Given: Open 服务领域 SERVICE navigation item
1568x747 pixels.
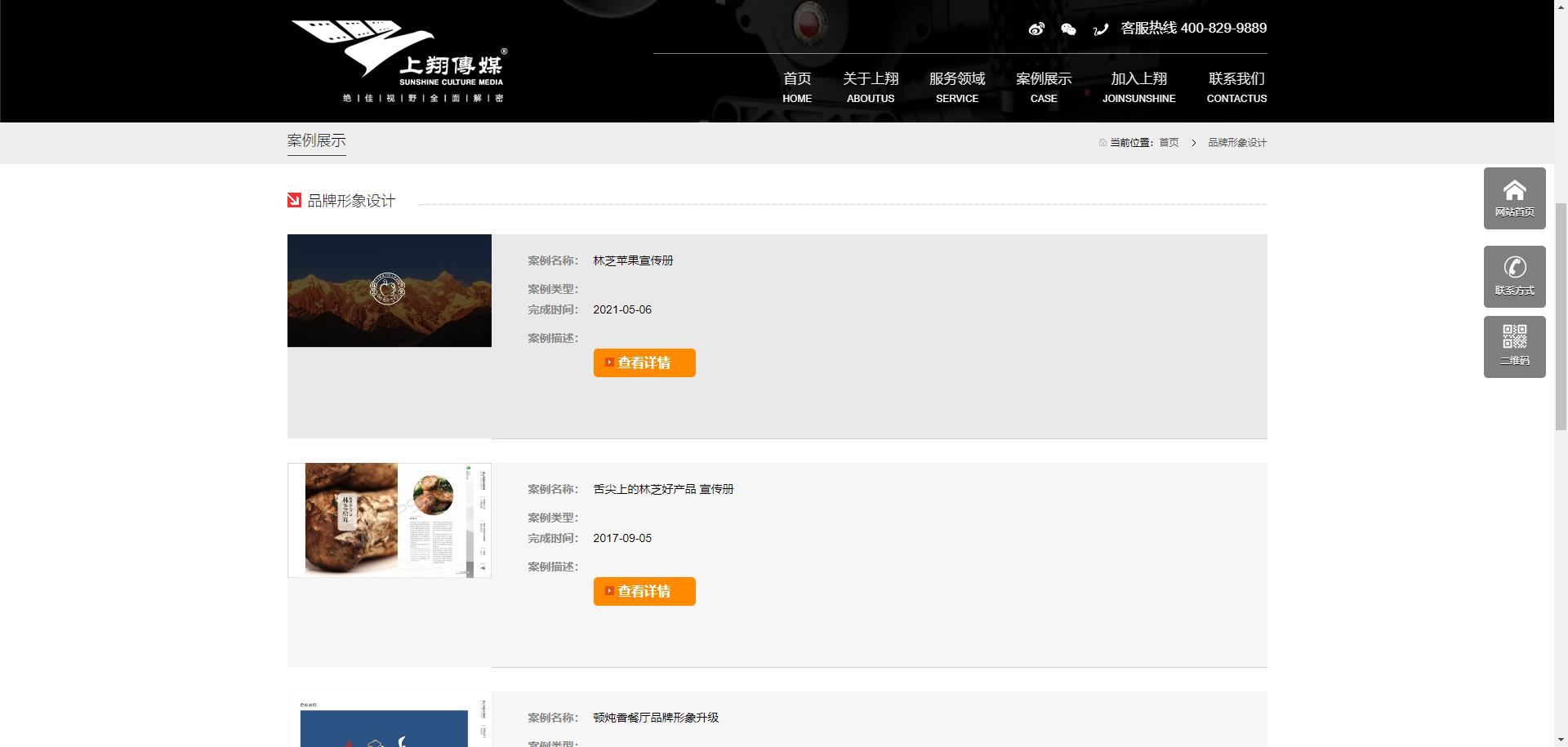Looking at the screenshot, I should [x=957, y=87].
